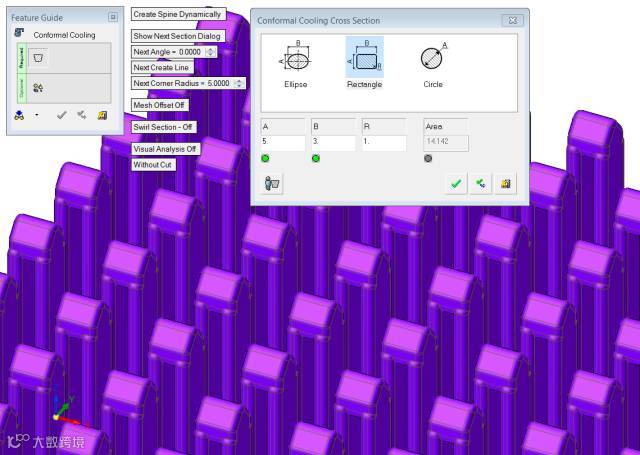The width and height of the screenshot is (640, 455).
Task: Click the A dimension input field
Action: tap(283, 143)
